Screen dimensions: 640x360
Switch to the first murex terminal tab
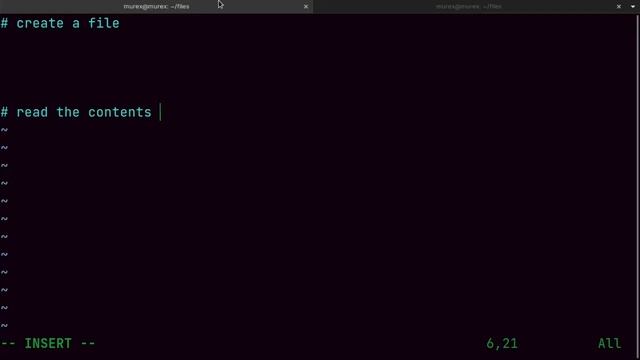pyautogui.click(x=156, y=7)
